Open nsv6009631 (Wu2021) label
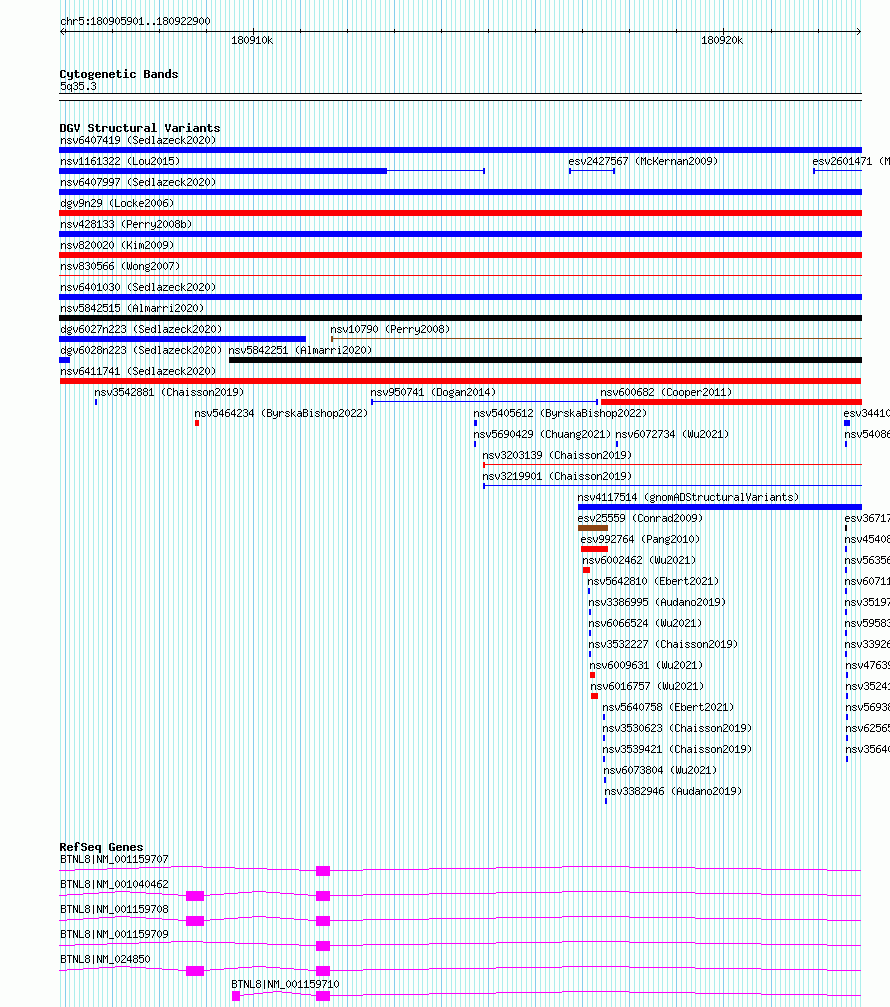Screen dimensions: 890x1007 coord(646,665)
